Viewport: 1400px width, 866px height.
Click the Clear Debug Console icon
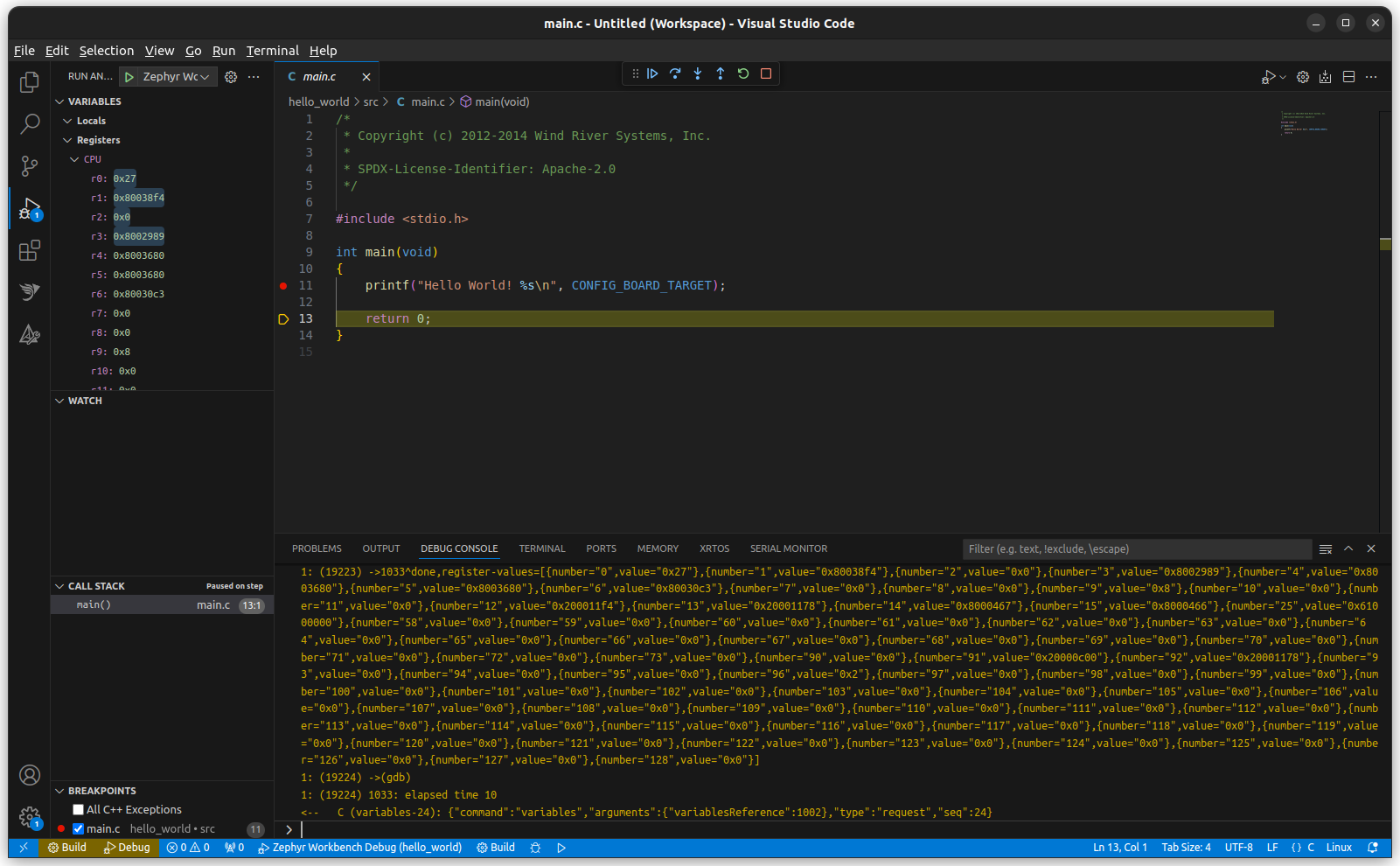coord(1326,548)
